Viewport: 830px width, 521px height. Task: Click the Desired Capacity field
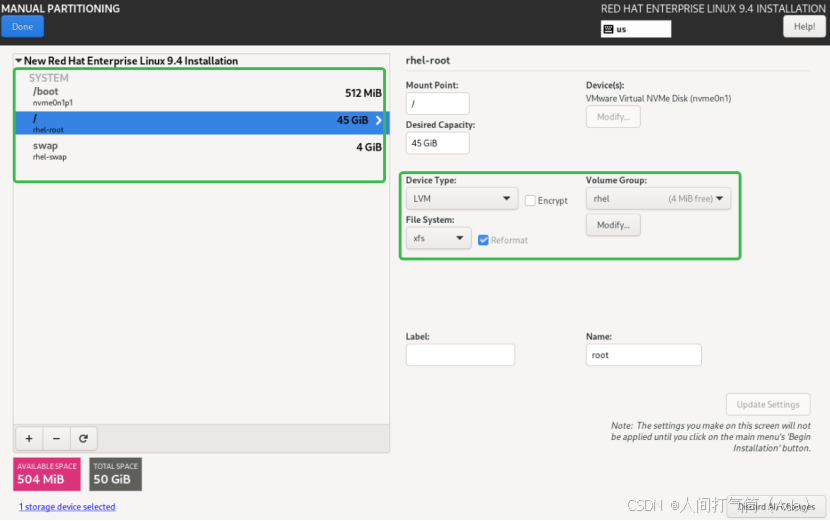pyautogui.click(x=437, y=144)
